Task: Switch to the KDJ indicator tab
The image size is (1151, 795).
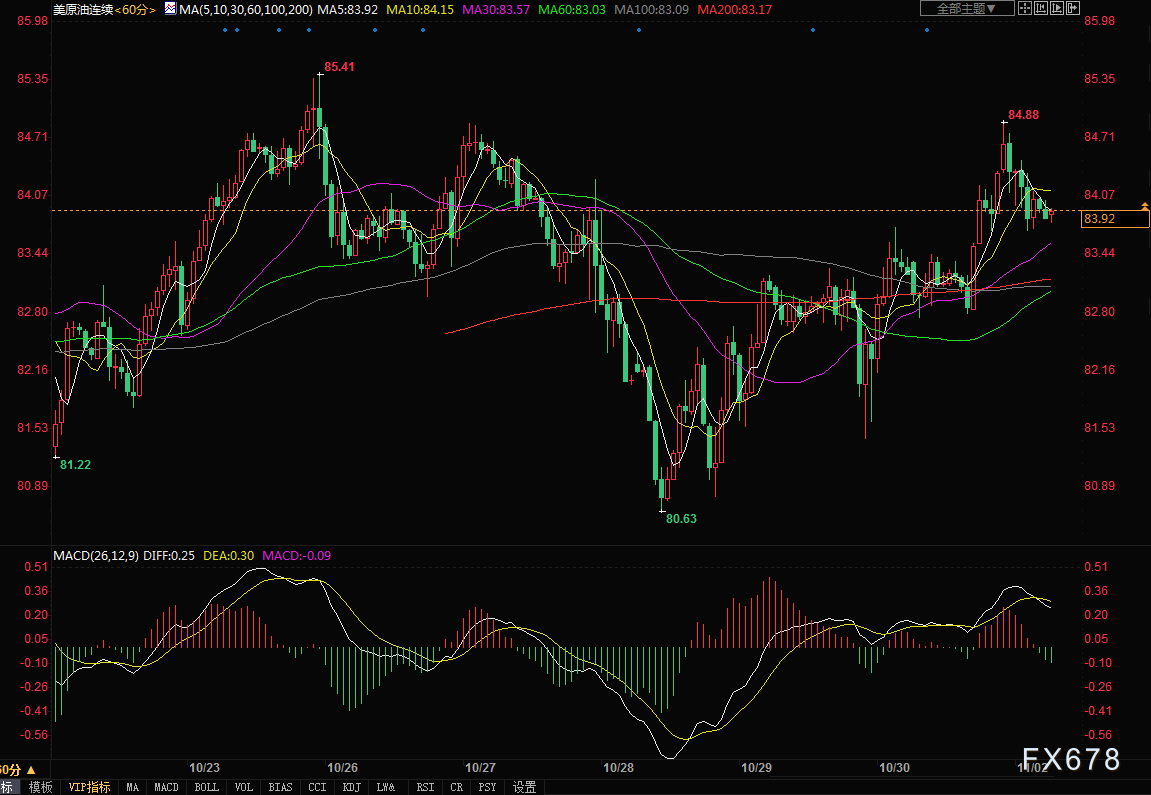Action: click(352, 787)
